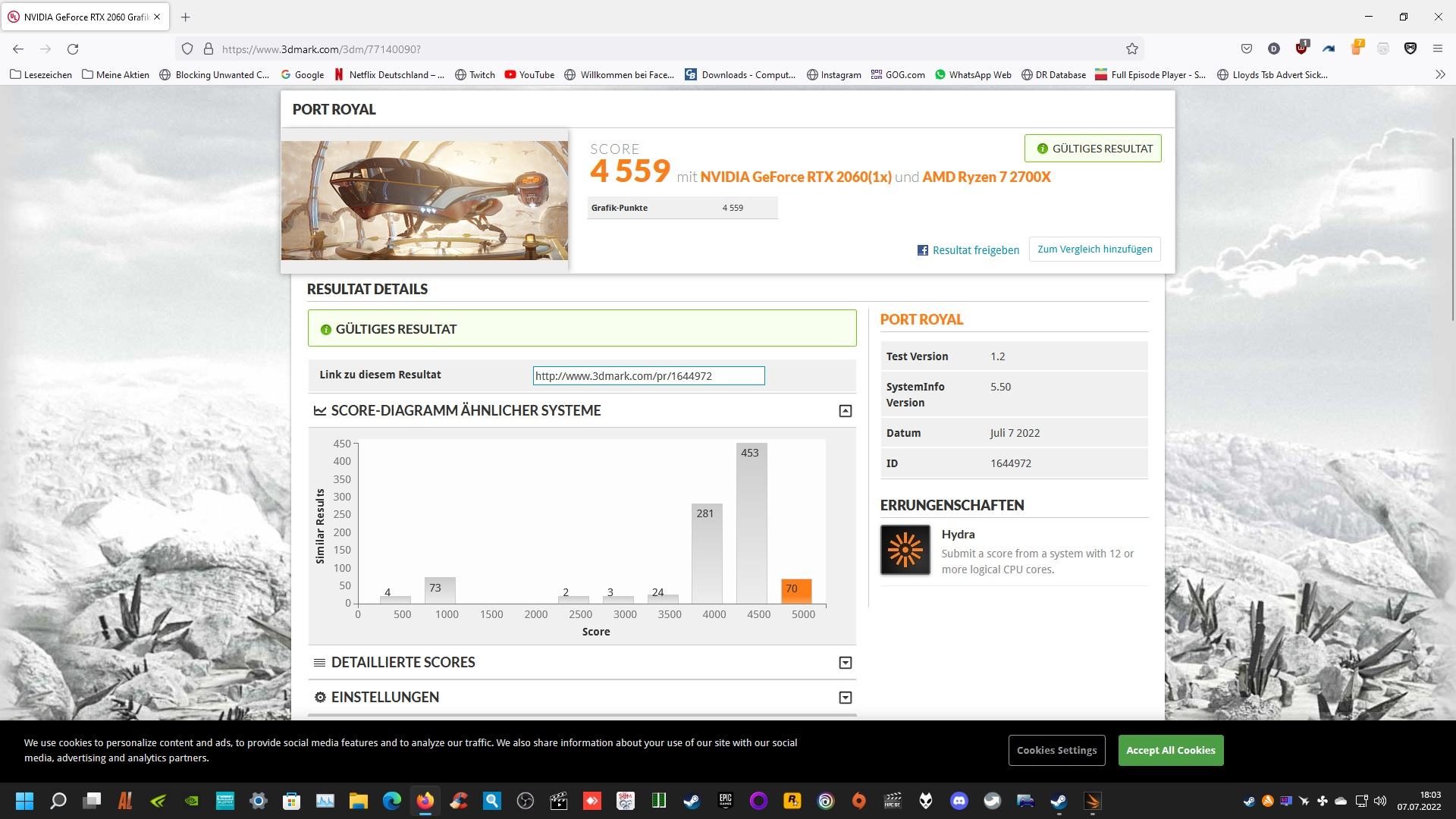Open Windows Start menu
The height and width of the screenshot is (819, 1456).
[x=24, y=801]
